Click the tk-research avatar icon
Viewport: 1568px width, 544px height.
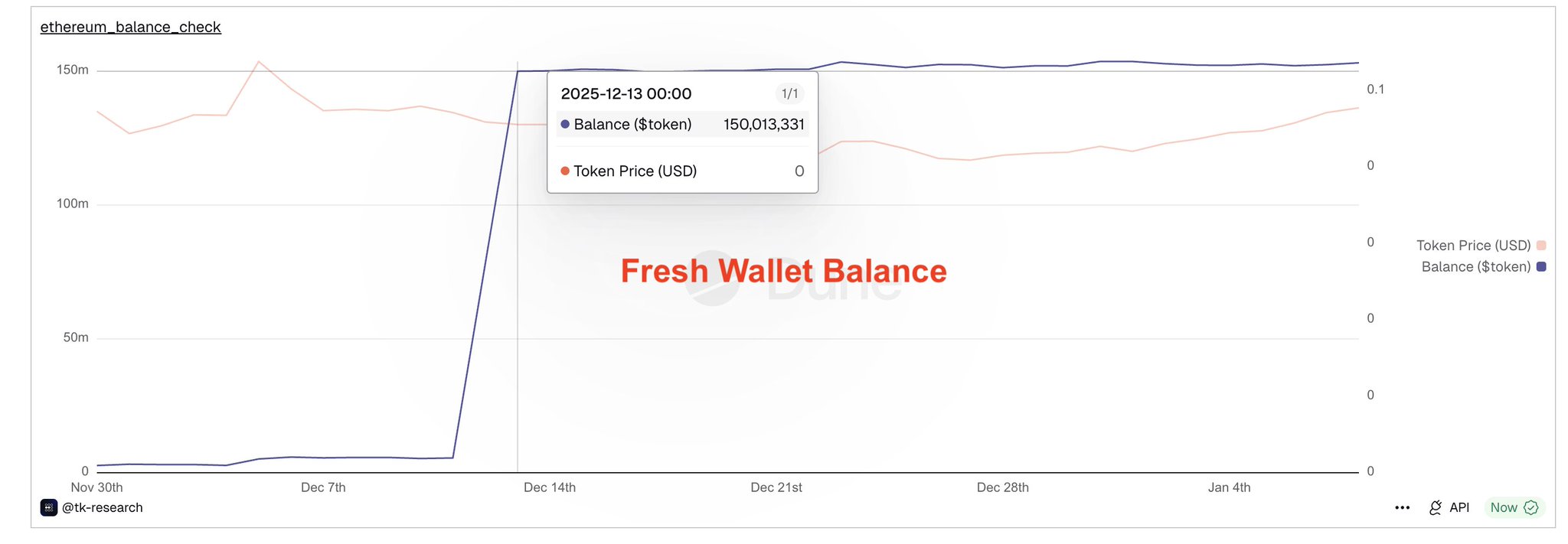(x=49, y=507)
